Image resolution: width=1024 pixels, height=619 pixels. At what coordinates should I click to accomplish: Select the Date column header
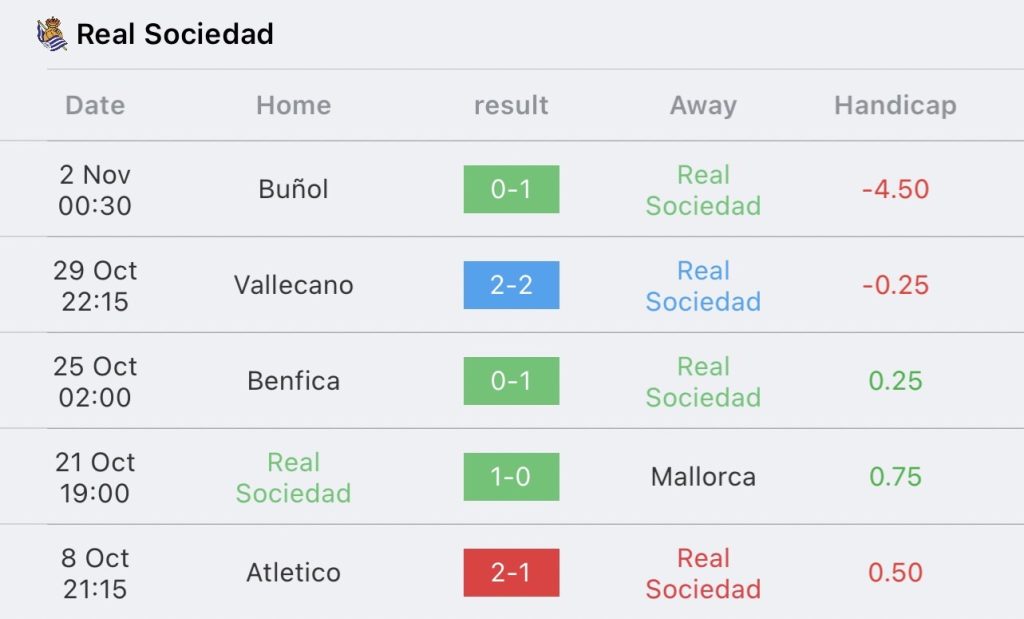pyautogui.click(x=95, y=105)
